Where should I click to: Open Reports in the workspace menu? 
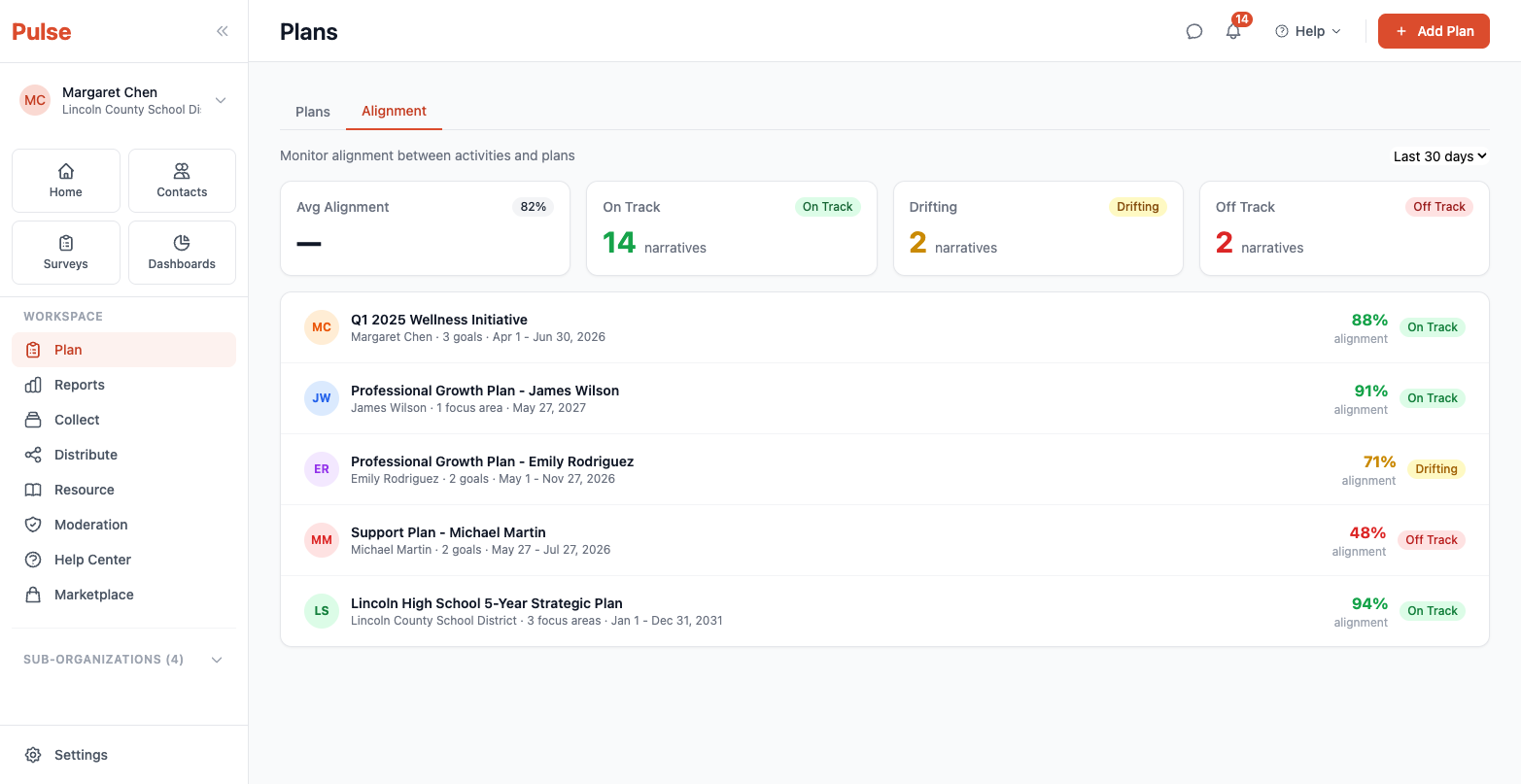click(123, 385)
